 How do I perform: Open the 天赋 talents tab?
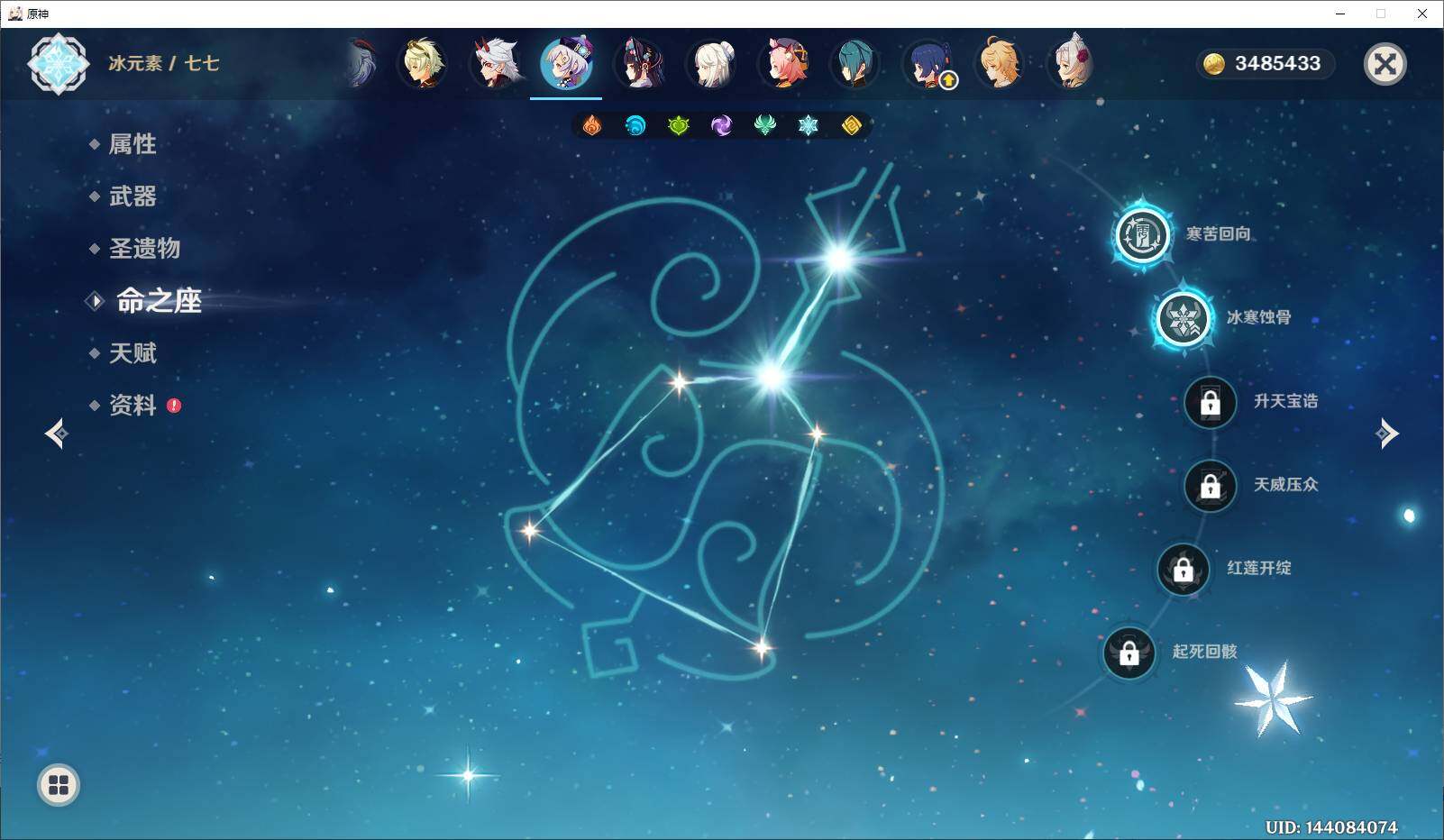click(133, 353)
